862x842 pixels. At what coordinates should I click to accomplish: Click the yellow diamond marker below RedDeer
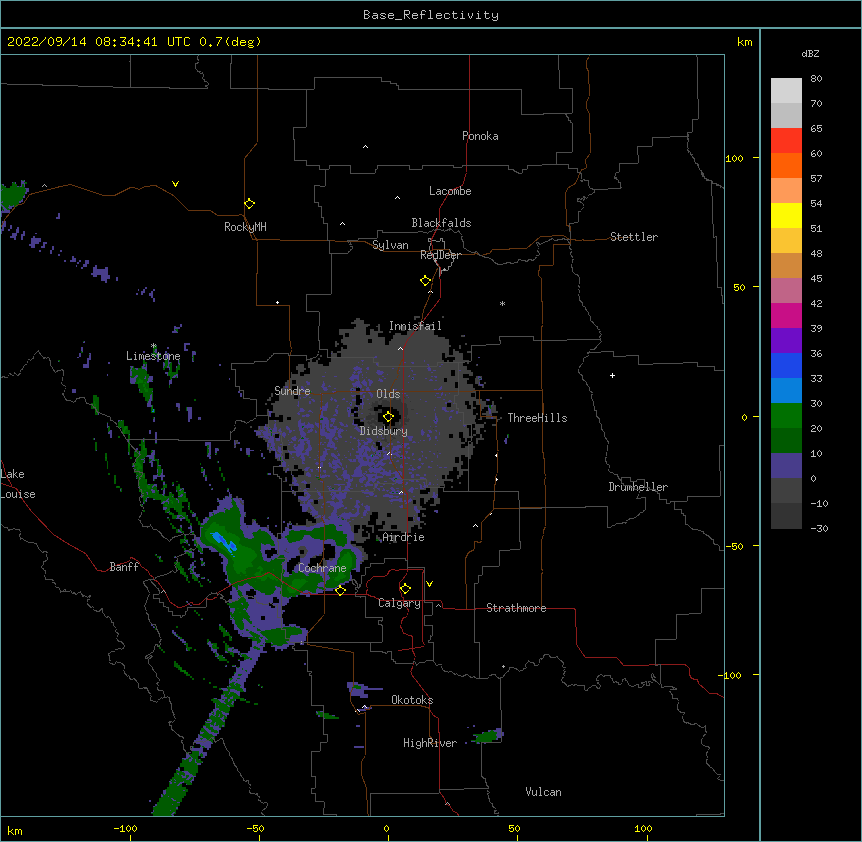pos(426,281)
